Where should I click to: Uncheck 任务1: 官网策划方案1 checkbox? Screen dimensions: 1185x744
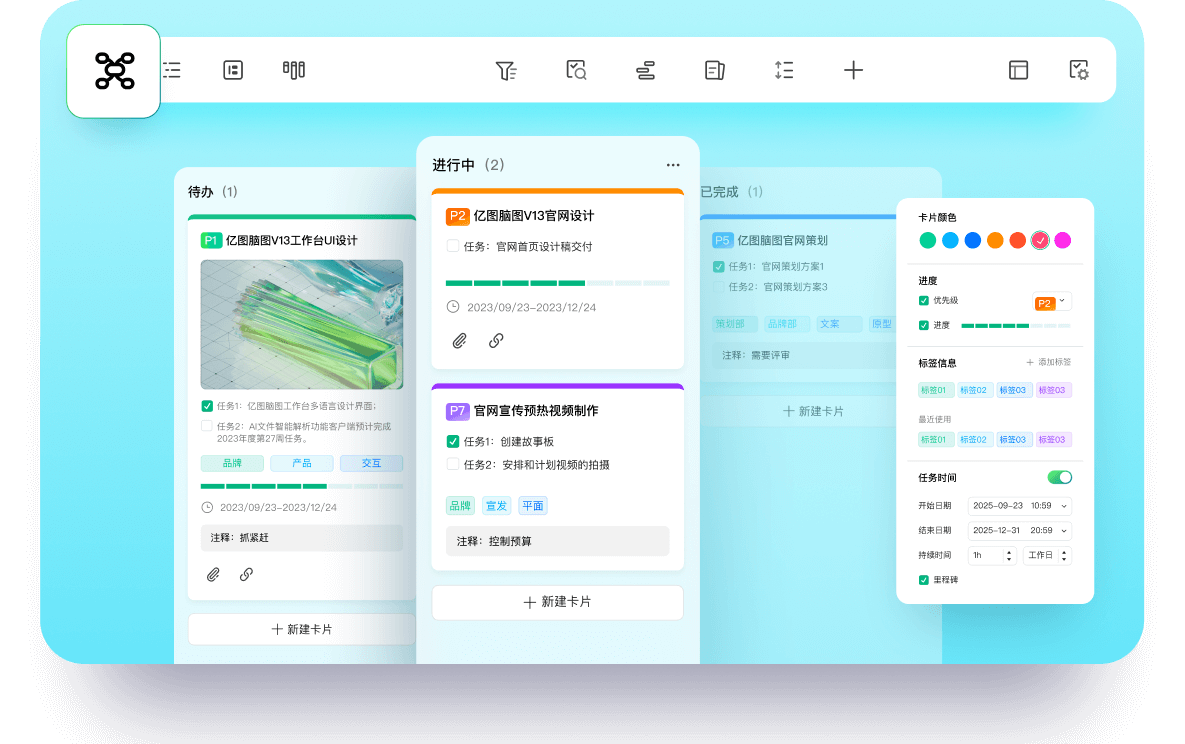[719, 266]
